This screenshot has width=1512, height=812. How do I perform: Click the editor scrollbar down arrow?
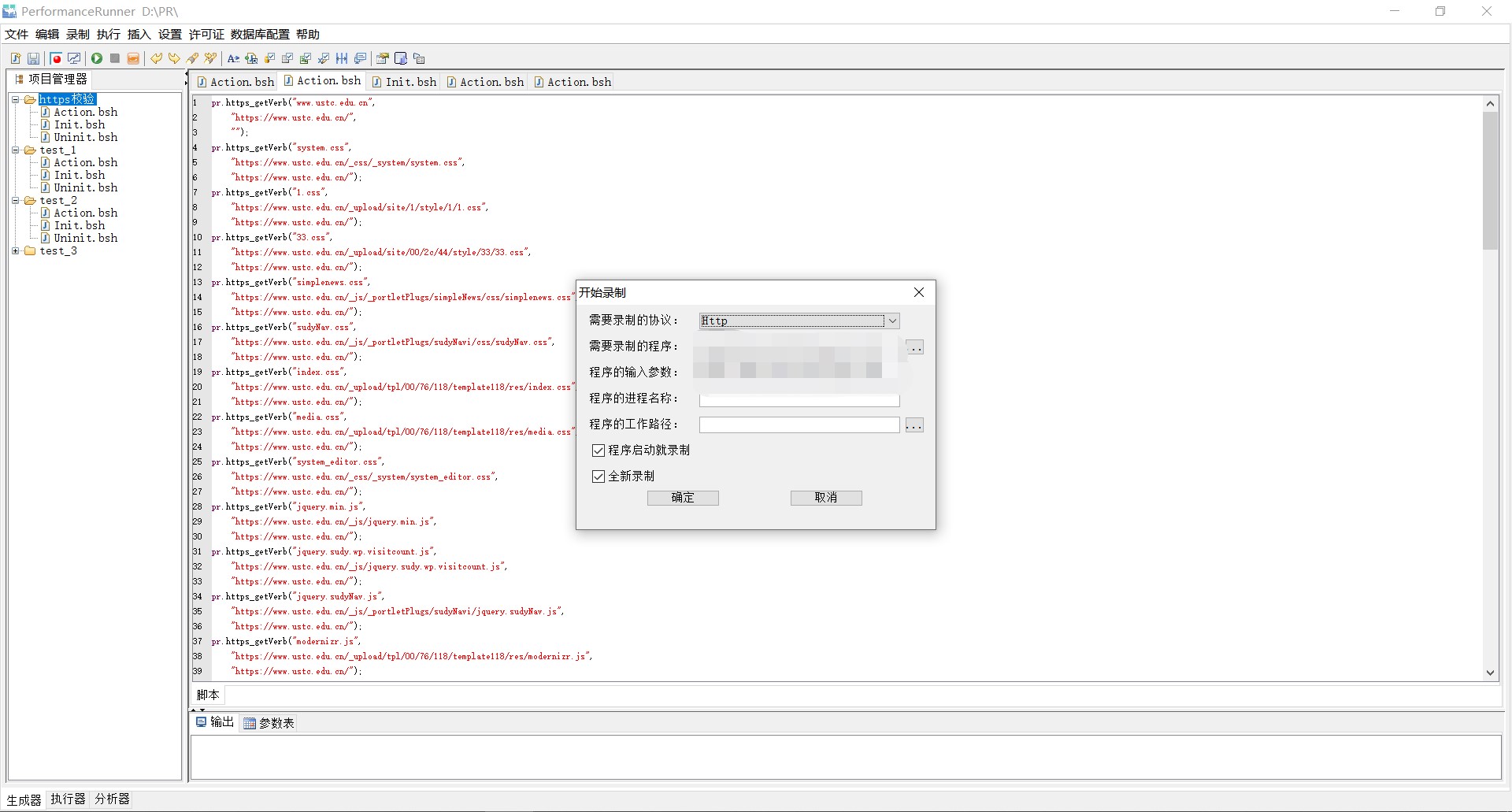point(1490,673)
